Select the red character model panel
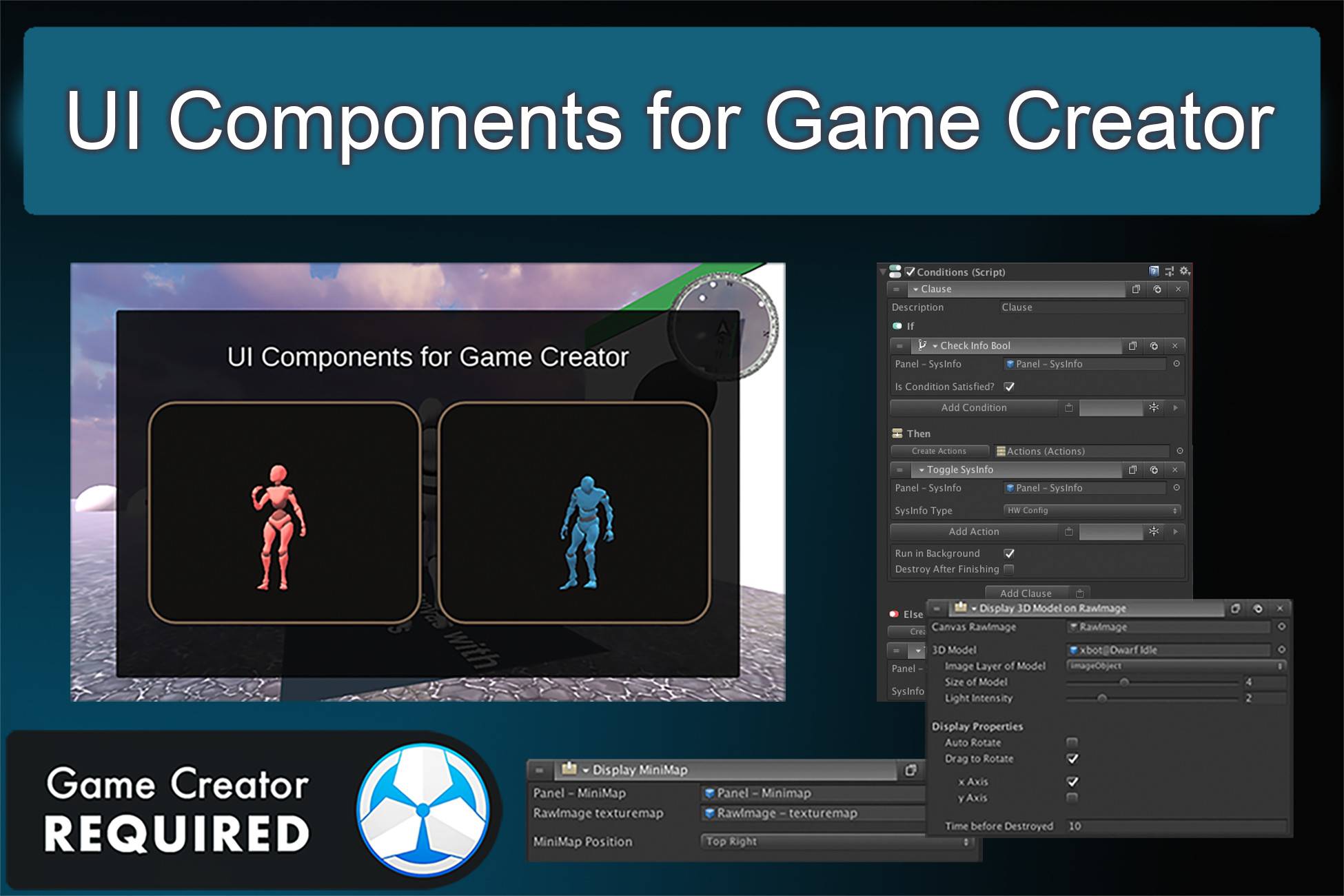The height and width of the screenshot is (896, 1344). 284,512
